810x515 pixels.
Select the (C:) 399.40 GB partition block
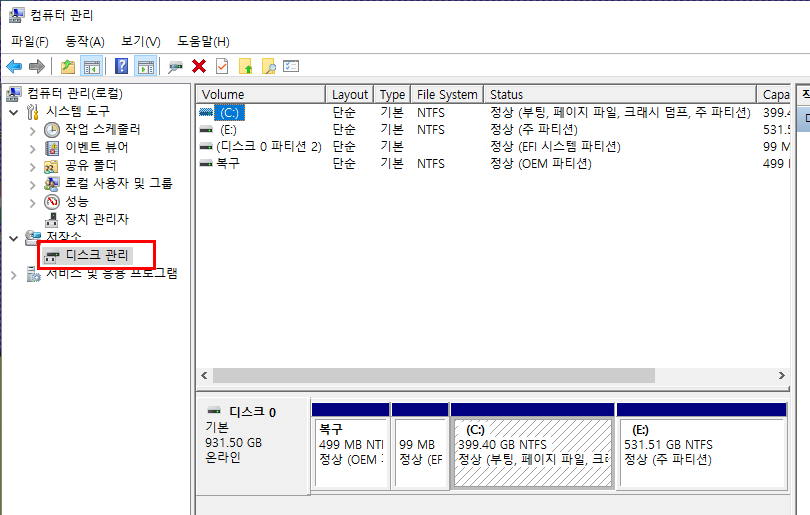[533, 446]
